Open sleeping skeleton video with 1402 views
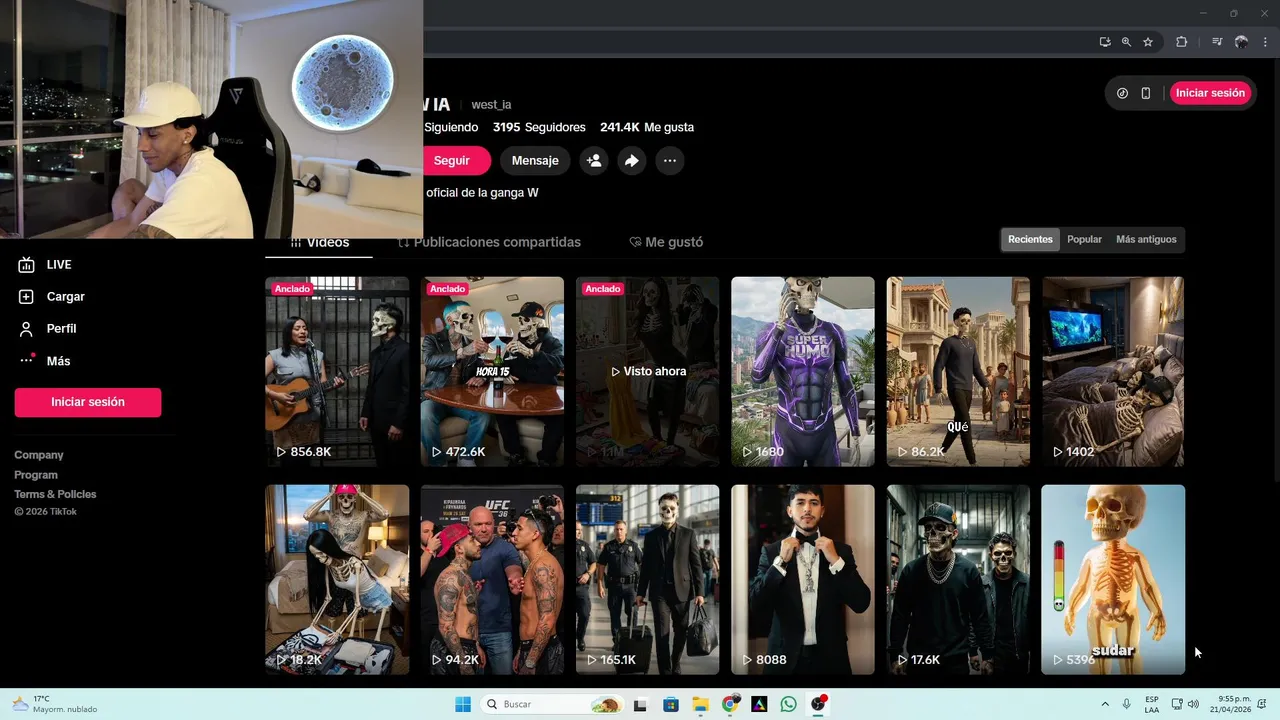1280x720 pixels. point(1113,372)
